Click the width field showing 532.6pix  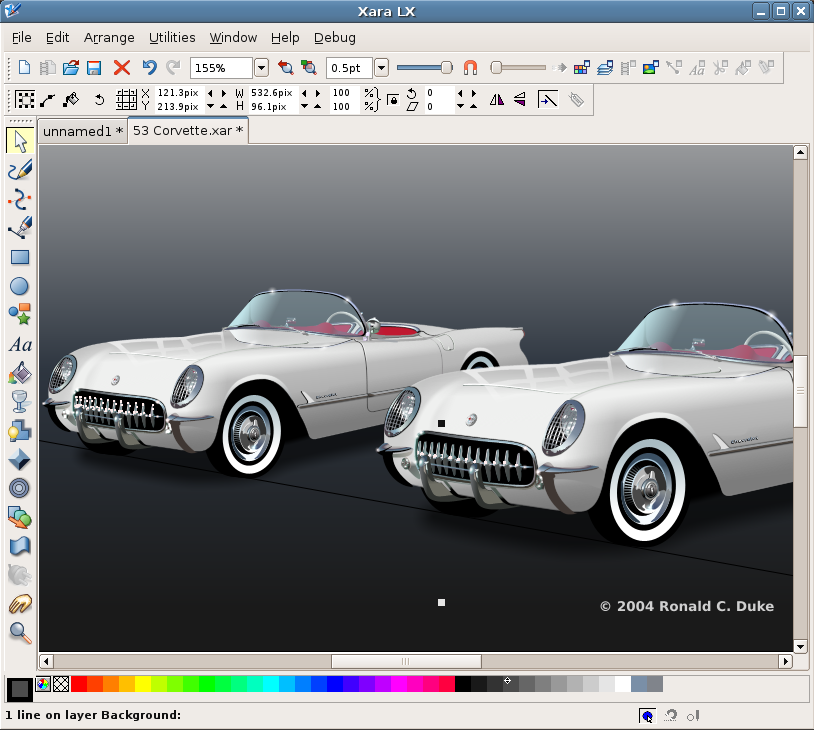(272, 92)
